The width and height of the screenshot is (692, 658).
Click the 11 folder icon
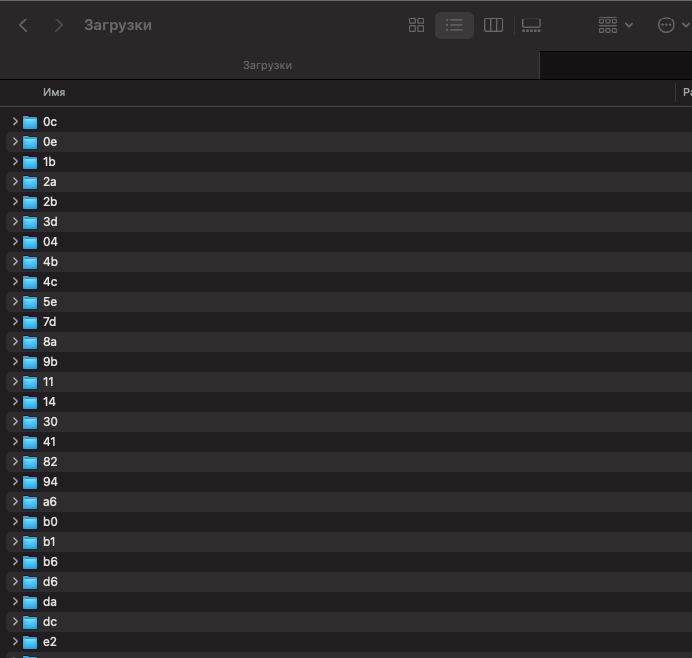30,382
